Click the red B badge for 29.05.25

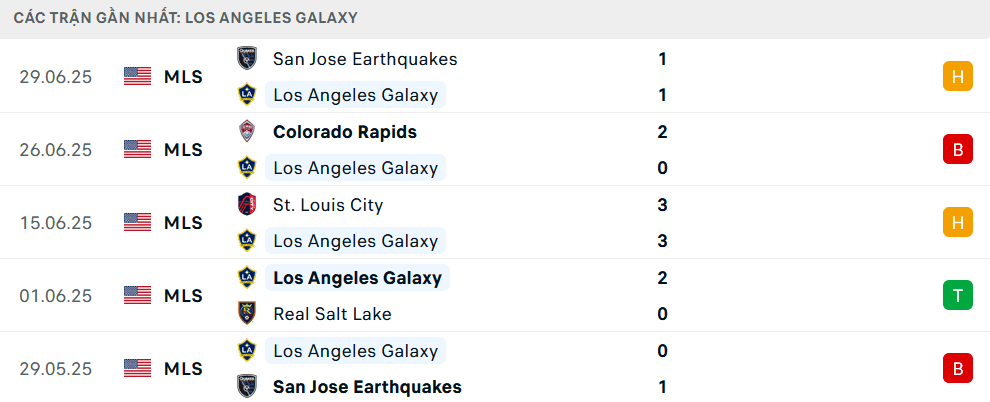tap(957, 368)
